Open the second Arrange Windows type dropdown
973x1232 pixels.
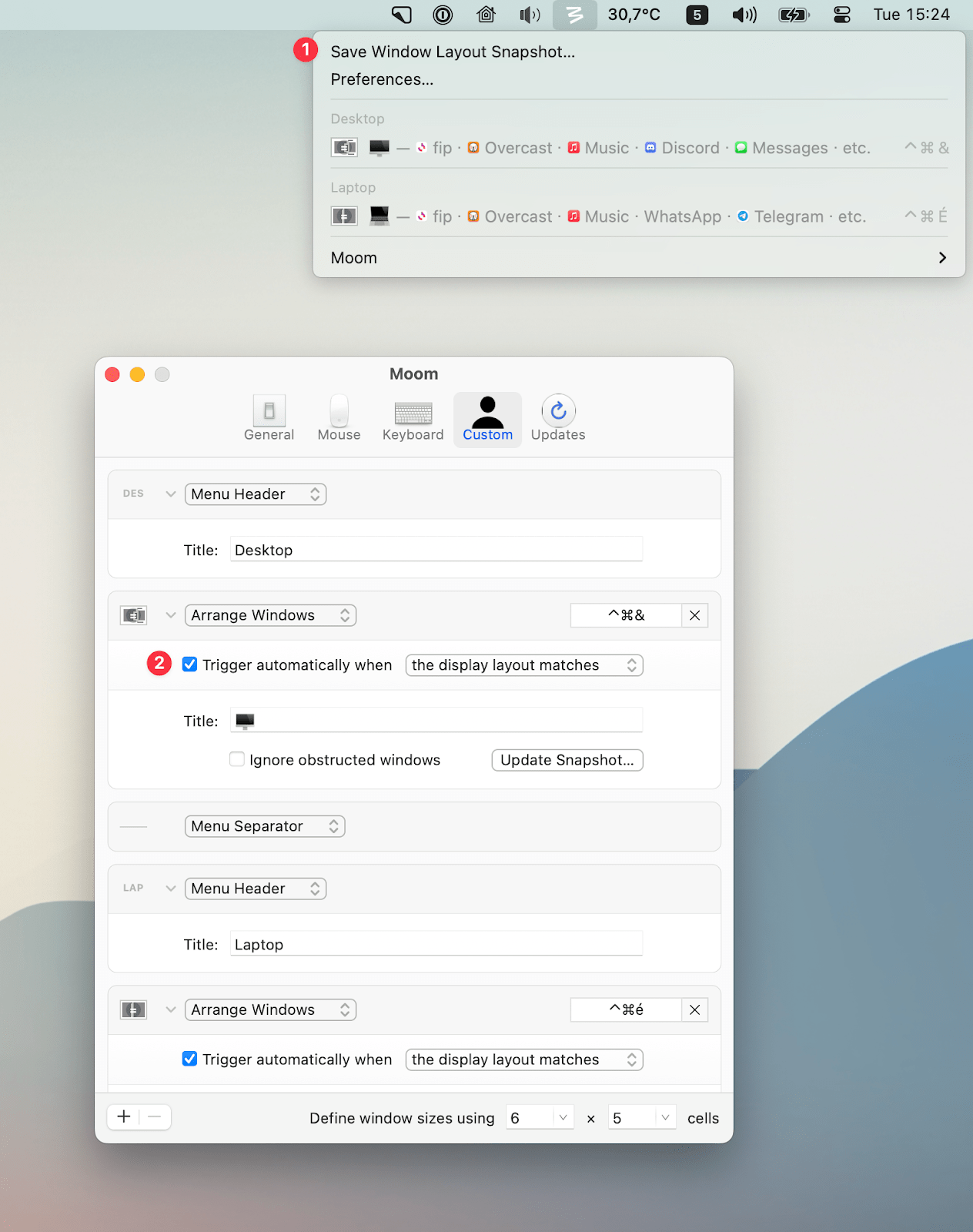(x=270, y=1009)
